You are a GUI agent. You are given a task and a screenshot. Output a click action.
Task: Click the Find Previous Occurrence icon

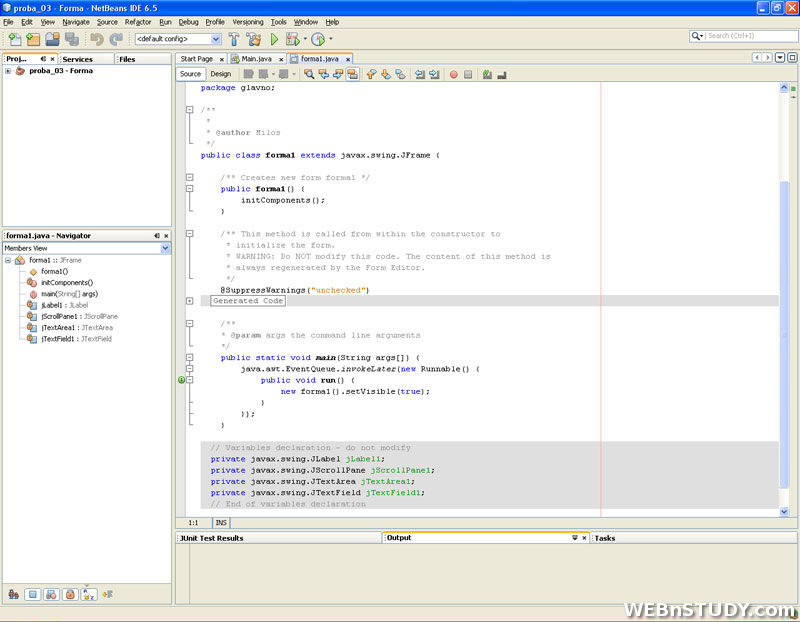323,74
